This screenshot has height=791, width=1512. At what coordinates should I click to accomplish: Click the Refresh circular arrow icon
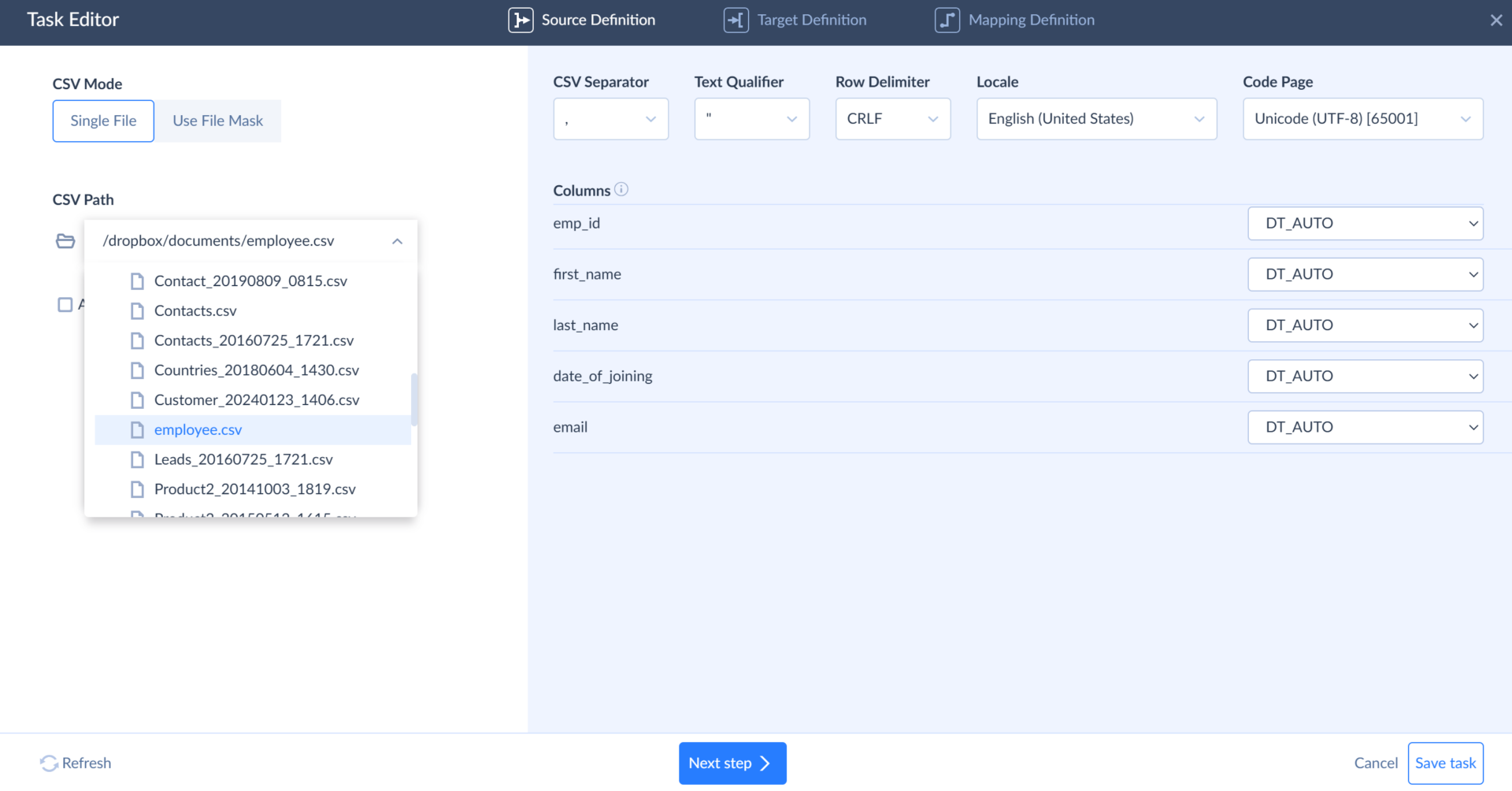[49, 763]
